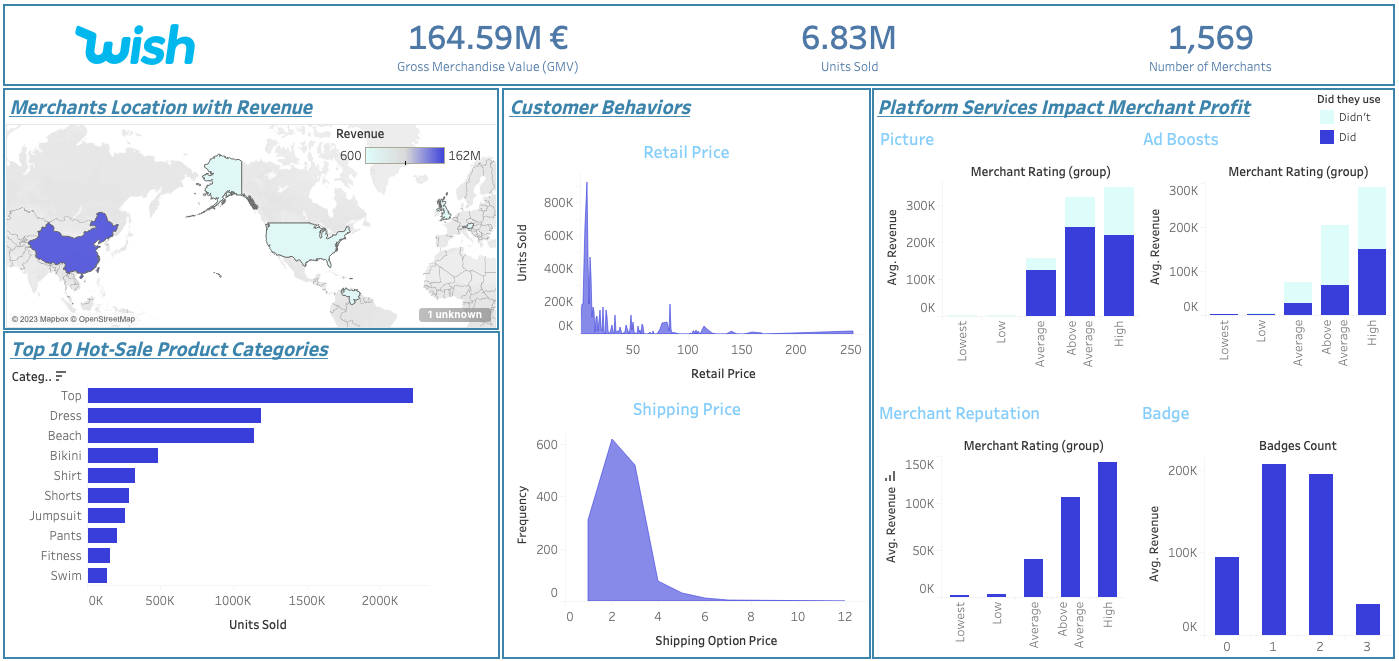Select the "Top" category bar

click(250, 395)
